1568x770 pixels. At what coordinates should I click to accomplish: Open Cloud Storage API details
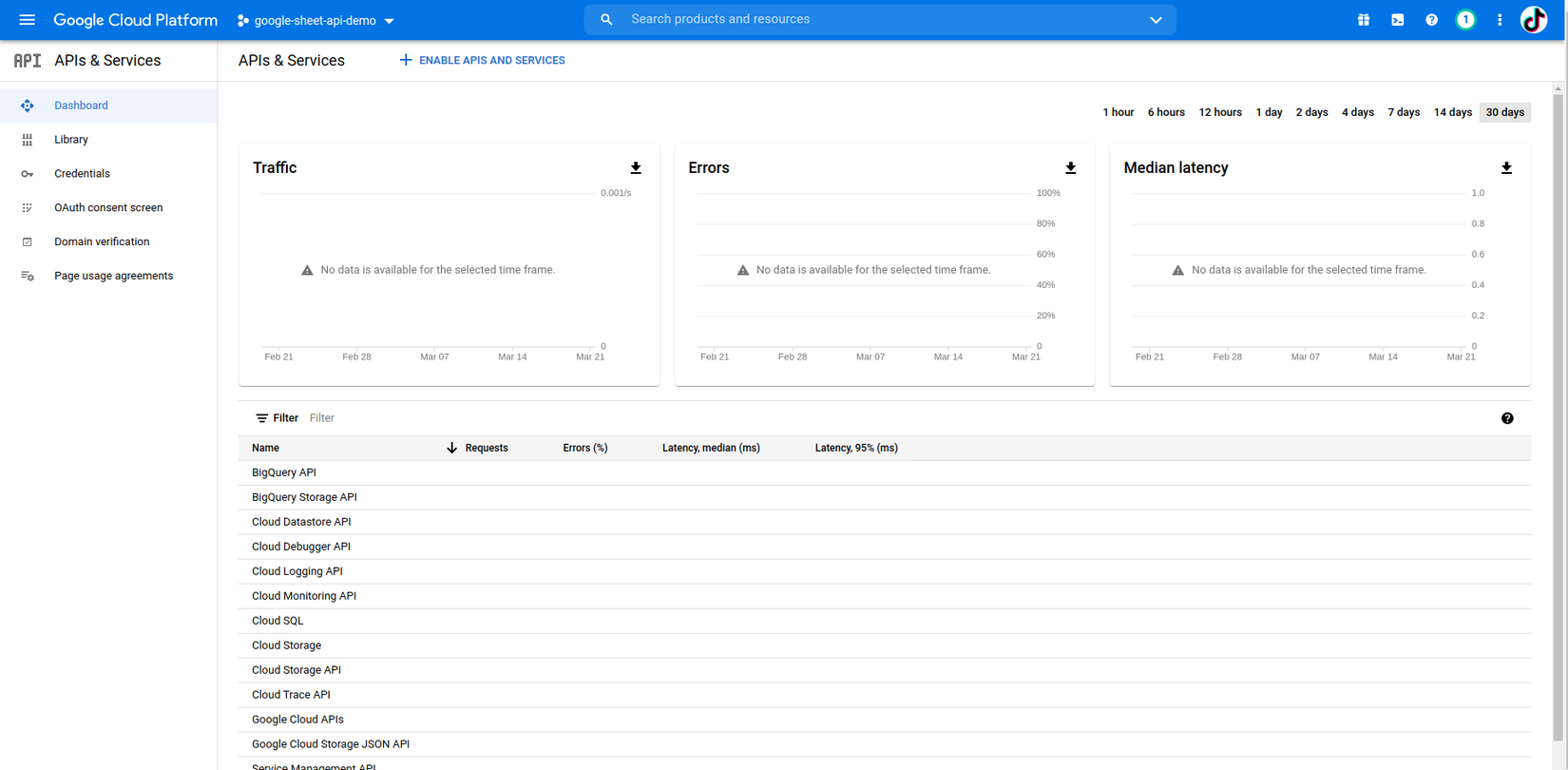coord(296,670)
